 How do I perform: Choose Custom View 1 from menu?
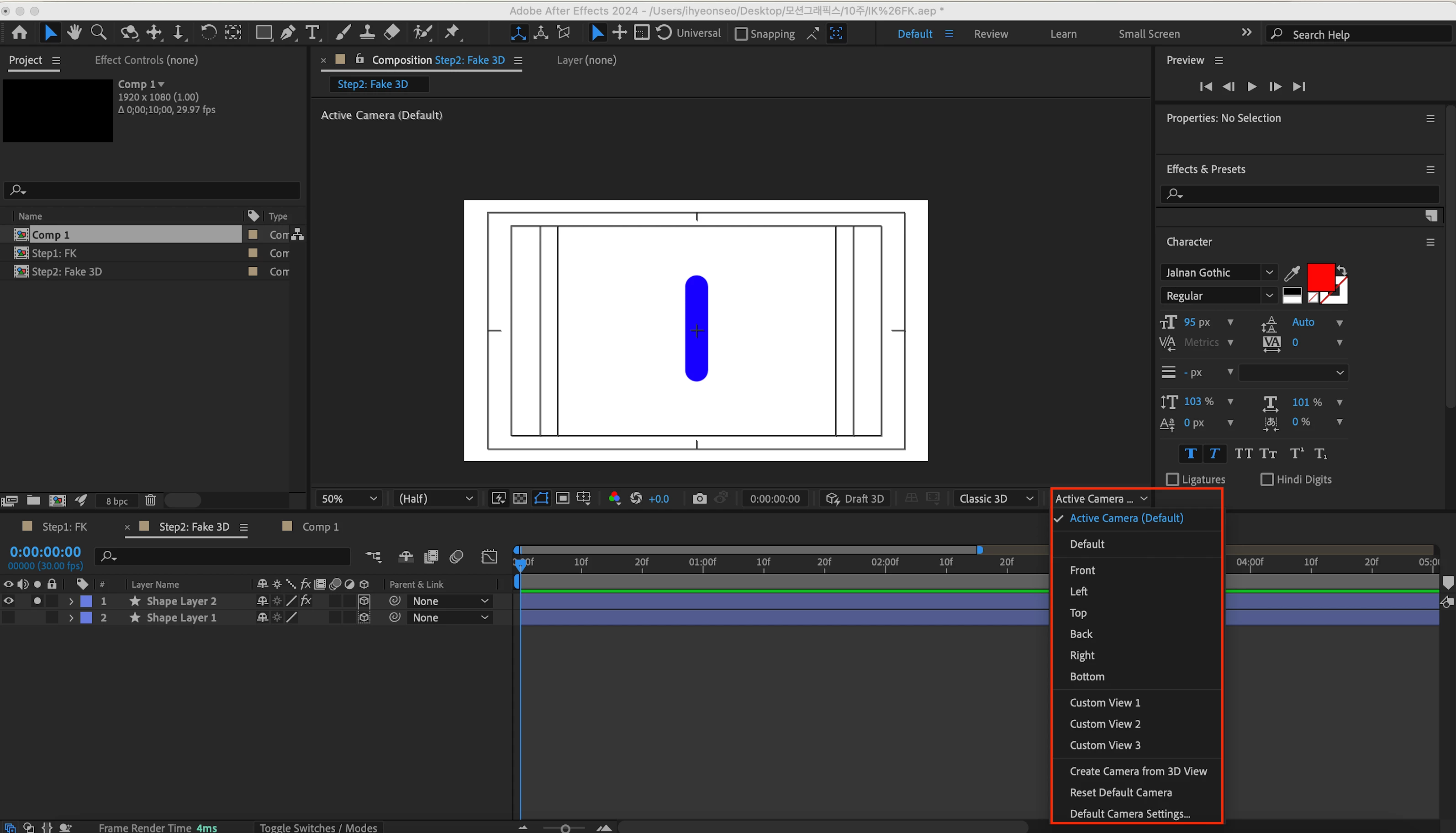click(x=1105, y=702)
